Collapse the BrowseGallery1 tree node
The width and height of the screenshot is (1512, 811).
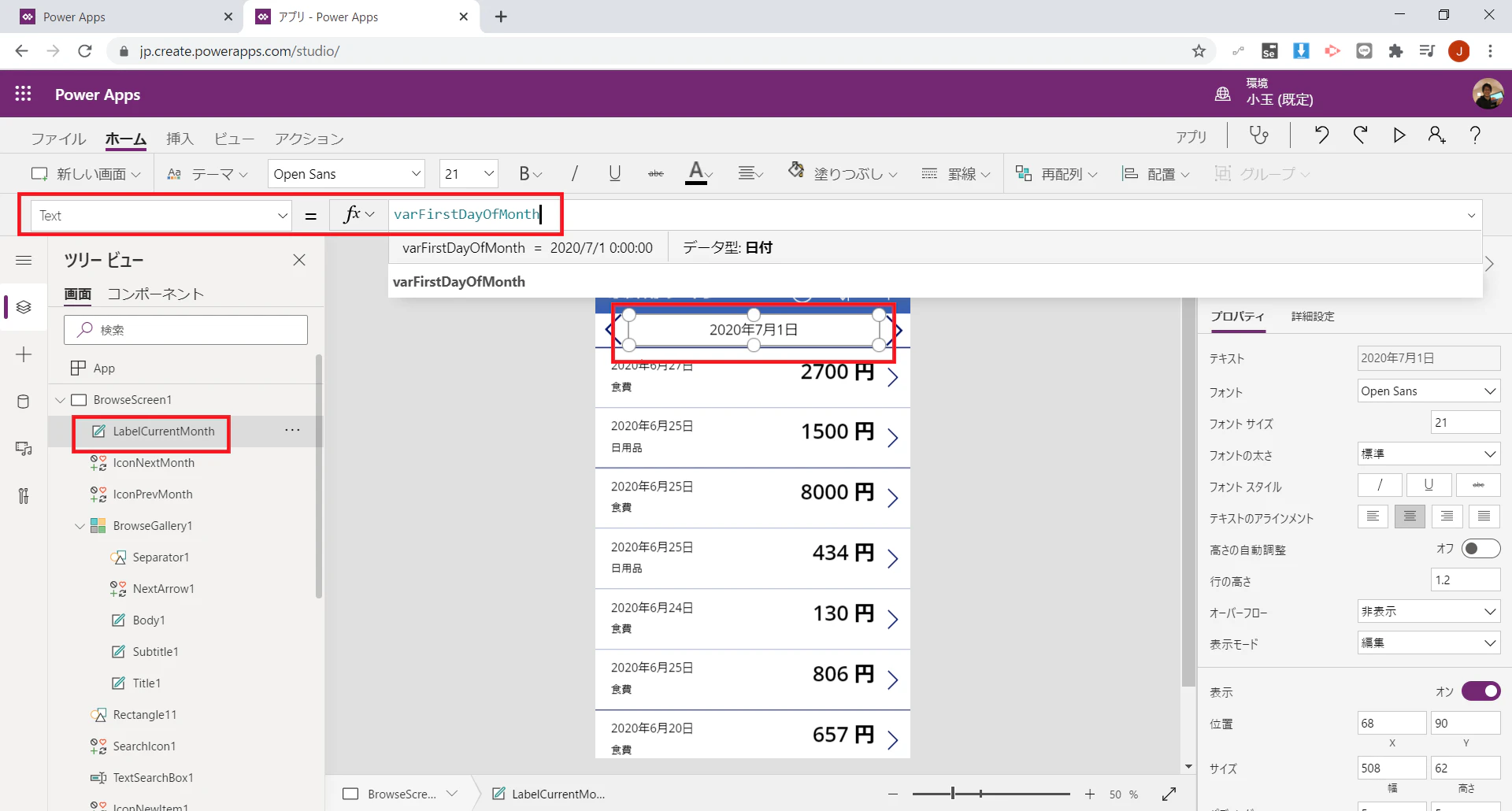coord(80,526)
